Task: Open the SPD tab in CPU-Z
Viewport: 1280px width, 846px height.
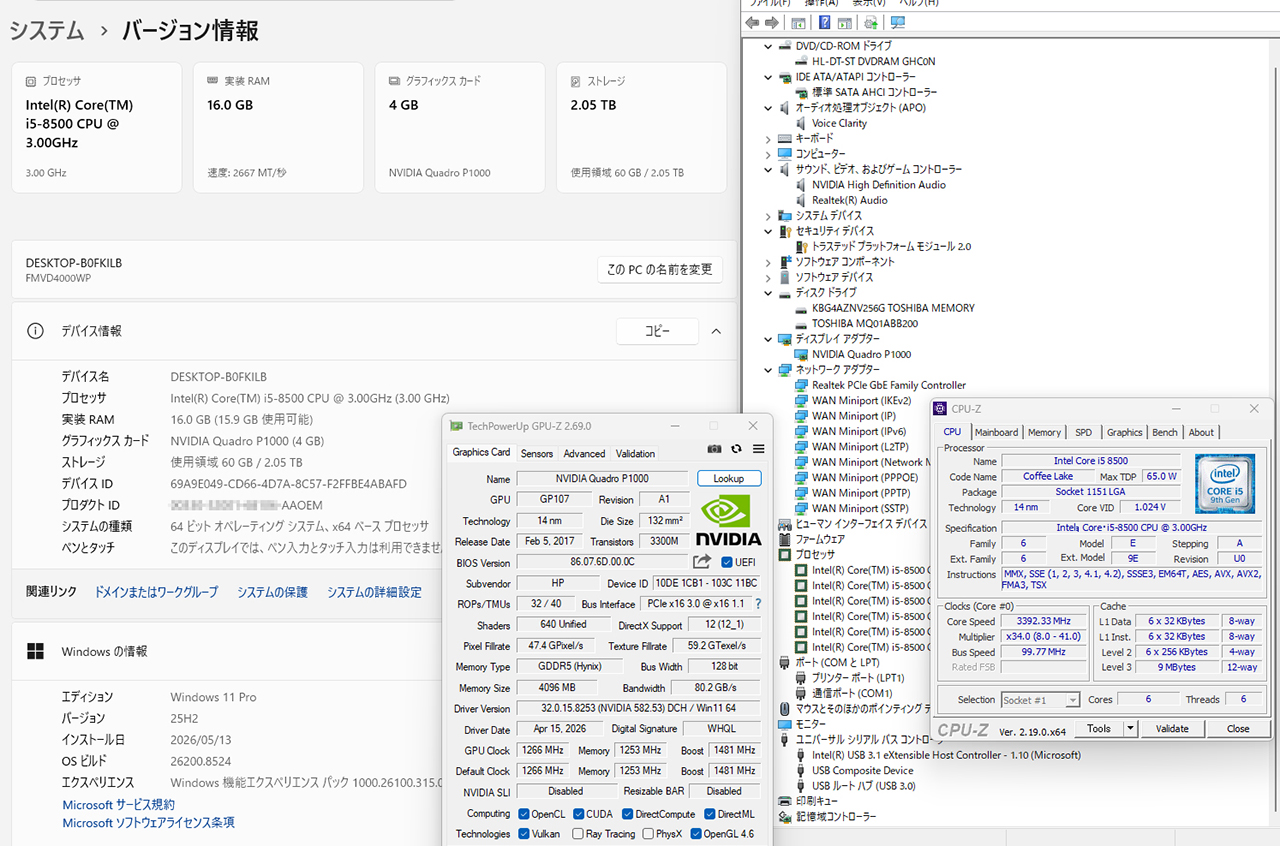Action: click(x=1083, y=432)
